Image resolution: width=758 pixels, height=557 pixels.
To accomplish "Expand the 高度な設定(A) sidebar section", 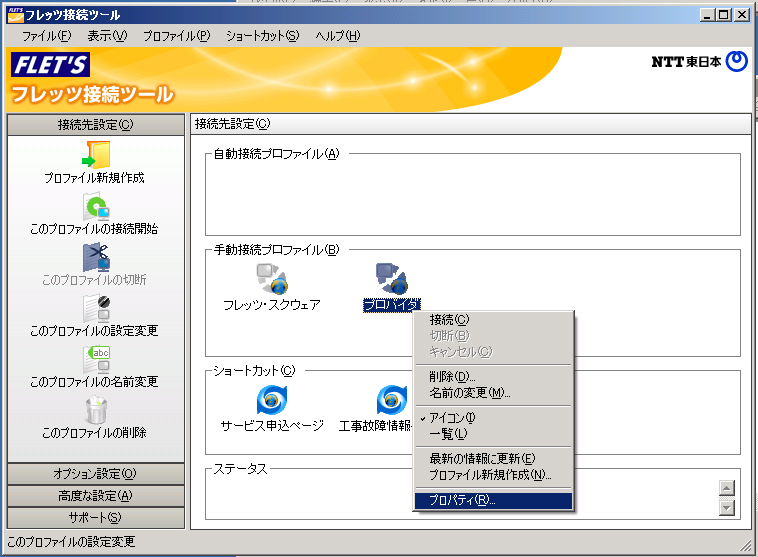I will point(96,496).
